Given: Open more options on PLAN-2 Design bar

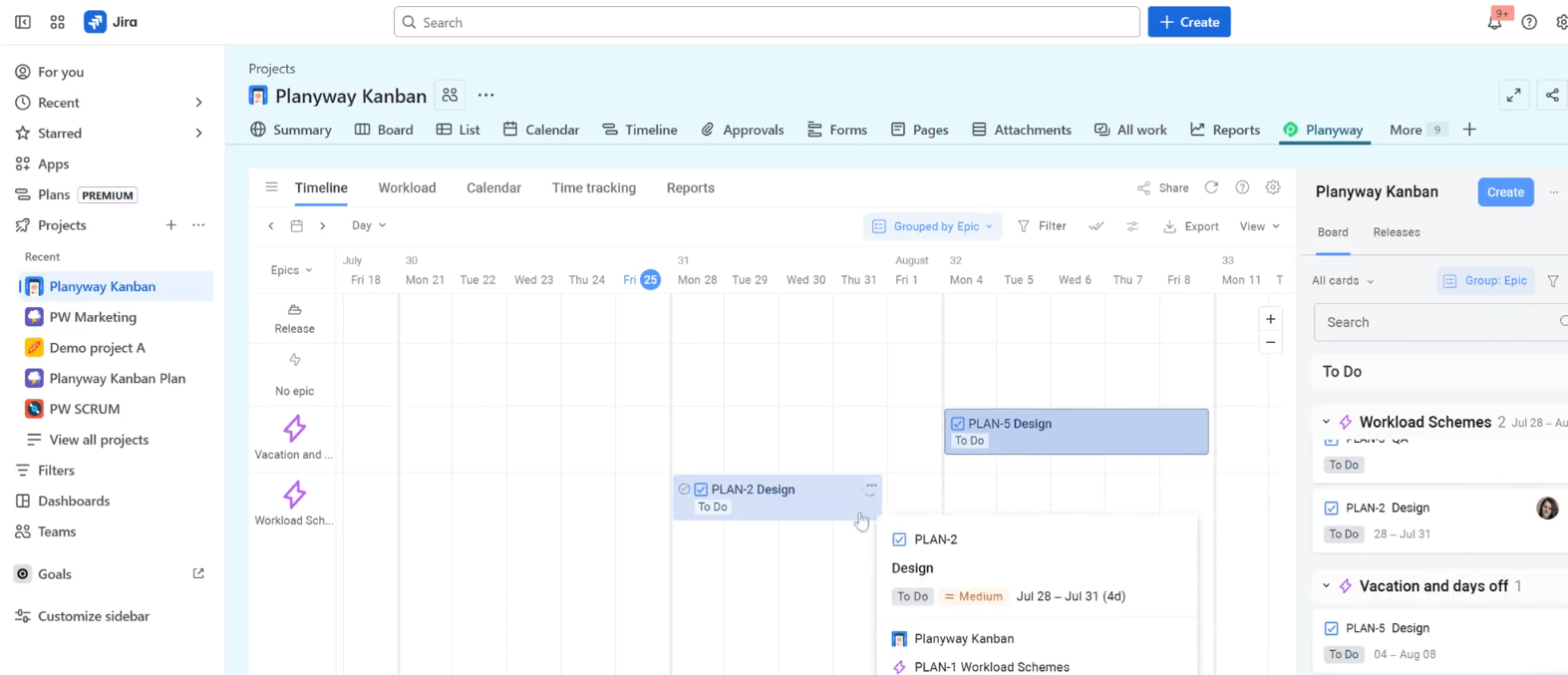Looking at the screenshot, I should (870, 489).
